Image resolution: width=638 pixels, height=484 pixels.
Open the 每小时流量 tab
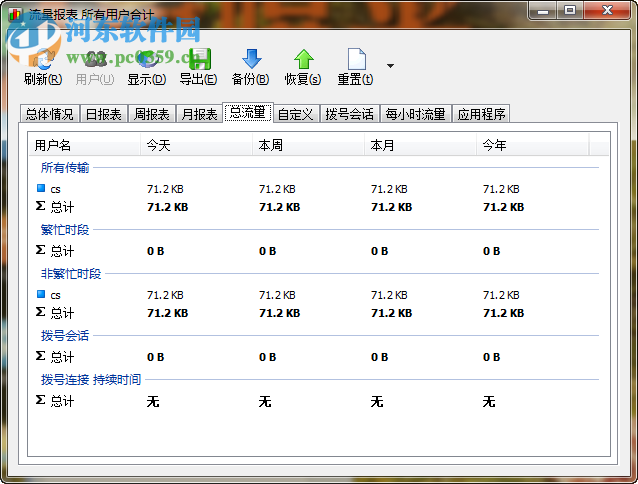pos(415,114)
